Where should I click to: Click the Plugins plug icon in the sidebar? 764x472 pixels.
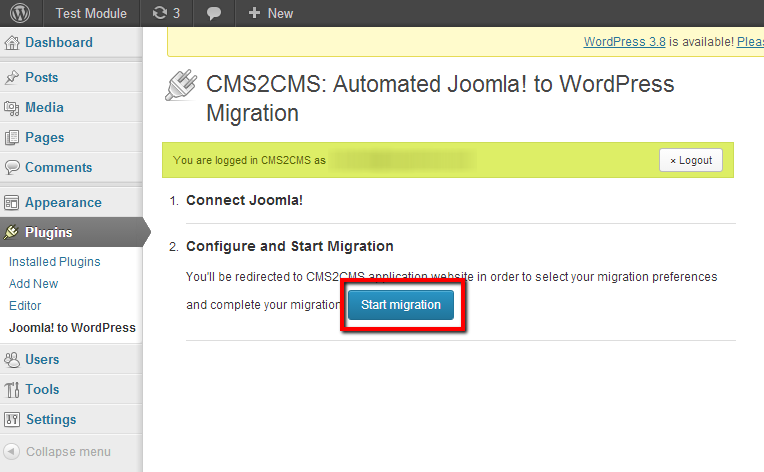coord(12,232)
